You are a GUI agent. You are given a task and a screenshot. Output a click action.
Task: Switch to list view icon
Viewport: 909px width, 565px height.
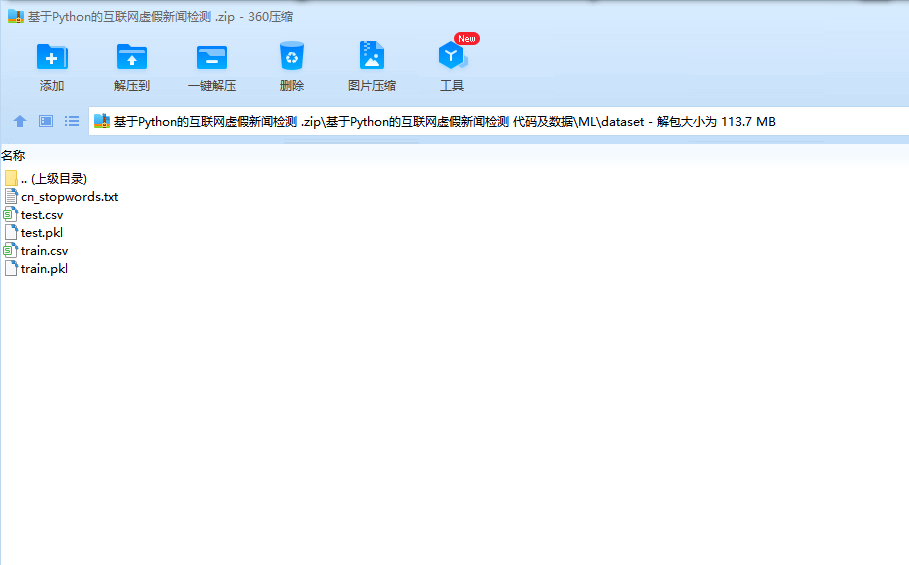(x=72, y=121)
